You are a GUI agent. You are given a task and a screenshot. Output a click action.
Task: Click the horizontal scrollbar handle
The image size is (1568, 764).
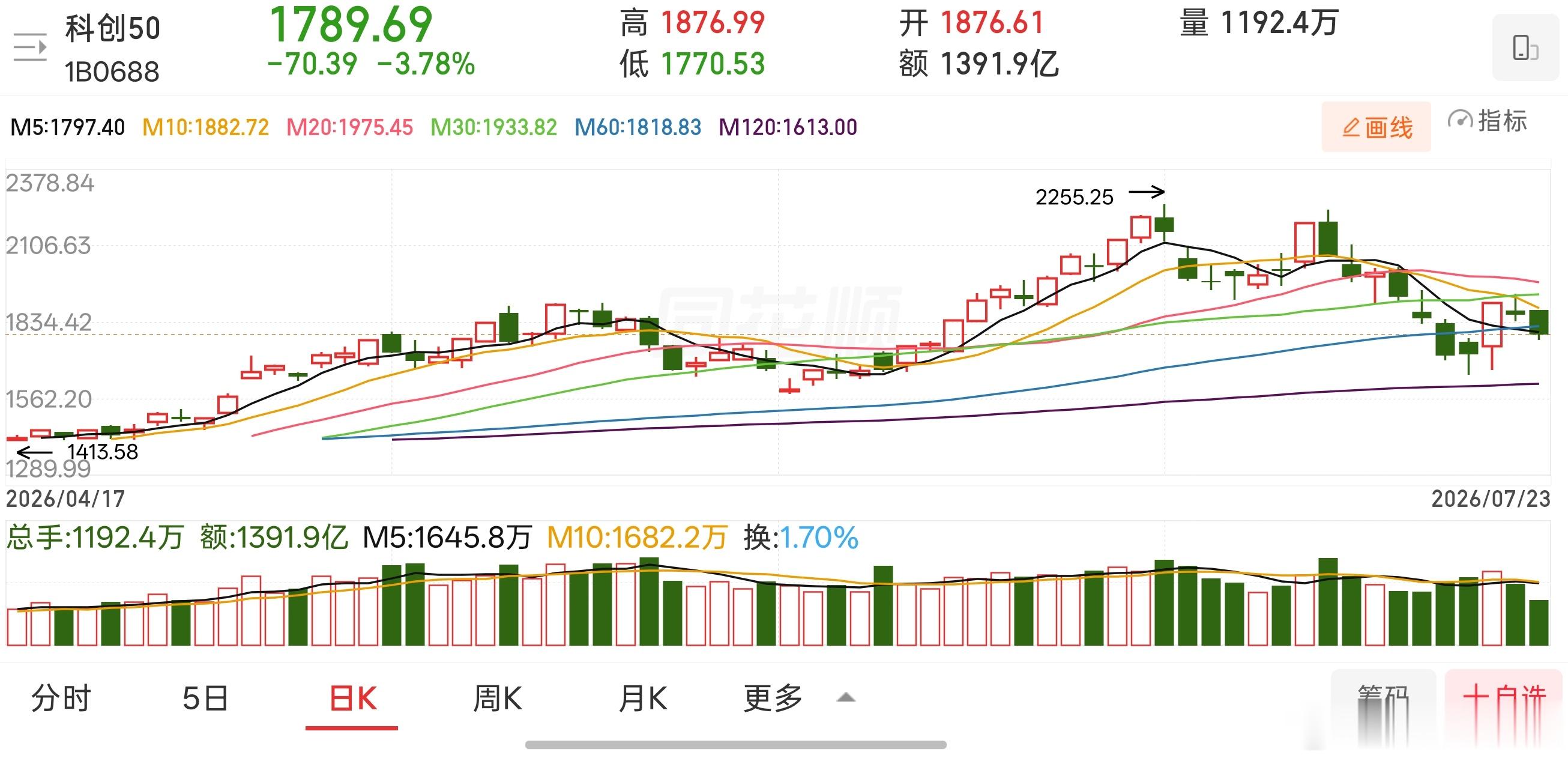point(735,745)
